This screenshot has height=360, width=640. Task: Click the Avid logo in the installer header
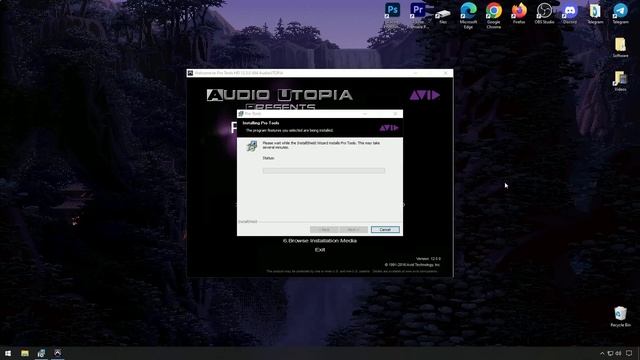point(389,128)
